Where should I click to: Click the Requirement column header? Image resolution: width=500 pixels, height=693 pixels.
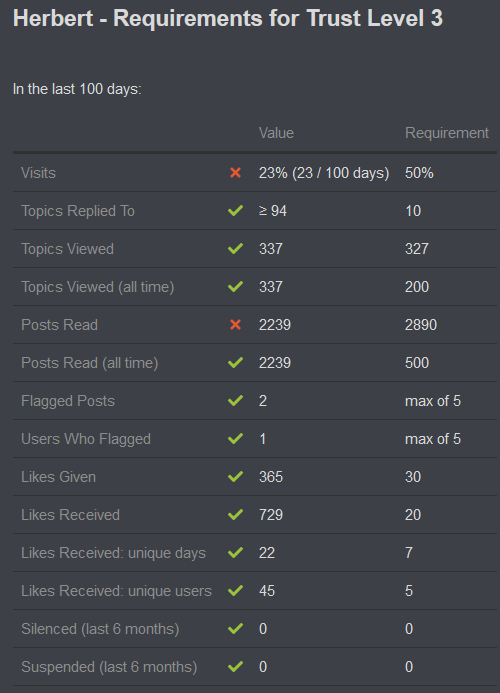pos(447,133)
